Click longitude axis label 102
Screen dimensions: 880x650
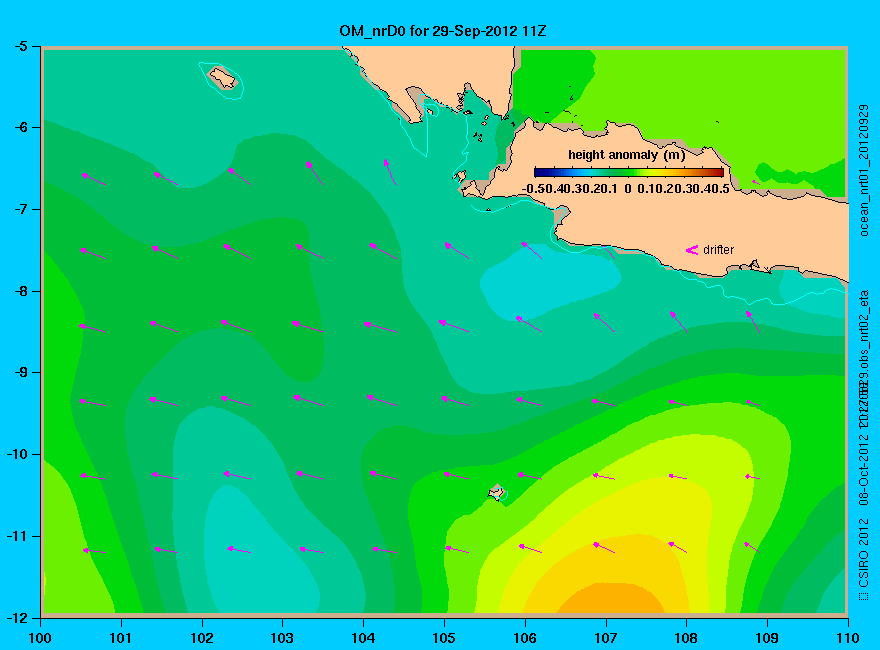pos(201,638)
